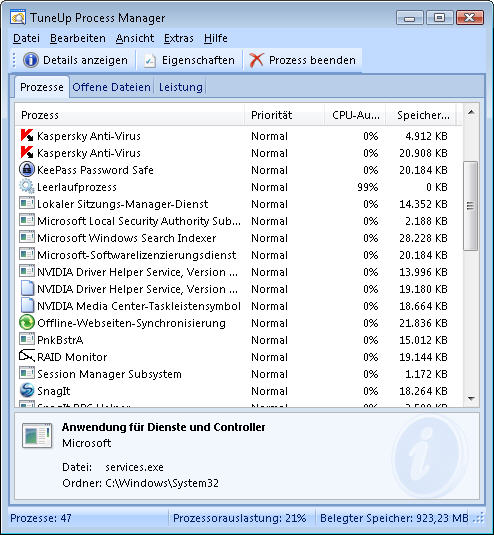Switch to the Offene Dateien tab
Screen dimensions: 494x535
pos(111,87)
